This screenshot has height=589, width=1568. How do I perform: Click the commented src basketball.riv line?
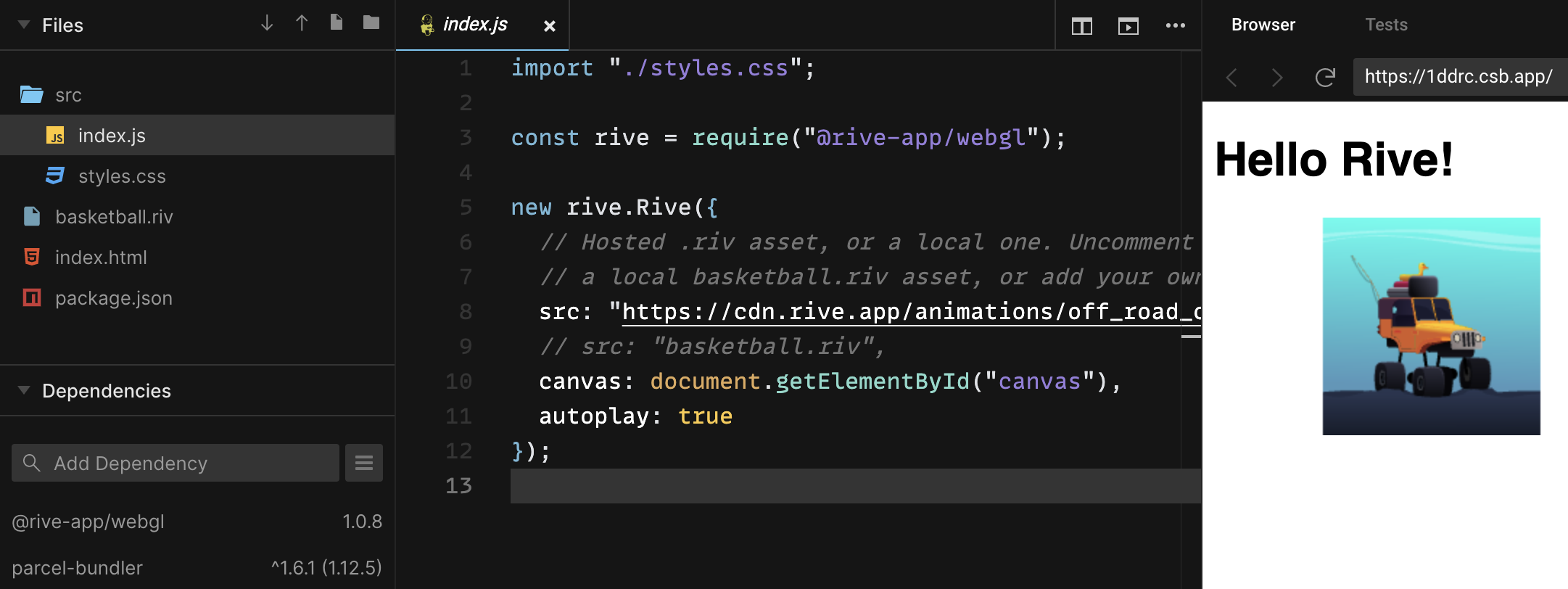[x=712, y=347]
